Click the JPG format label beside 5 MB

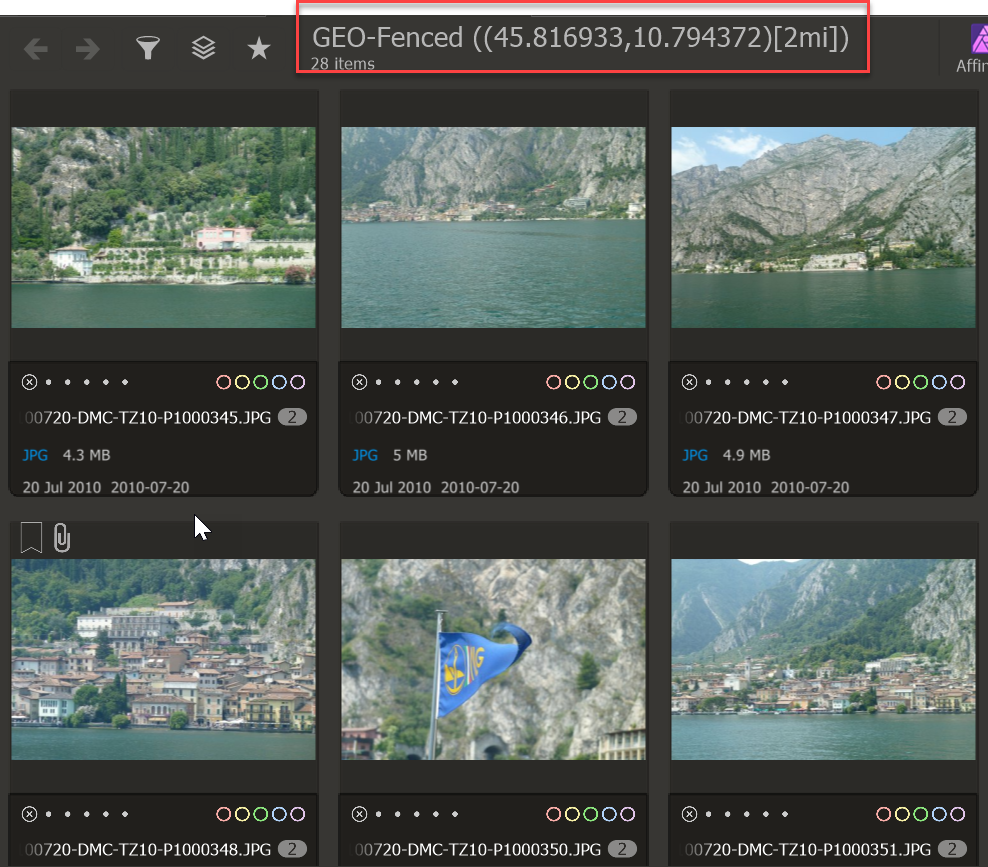[x=365, y=455]
